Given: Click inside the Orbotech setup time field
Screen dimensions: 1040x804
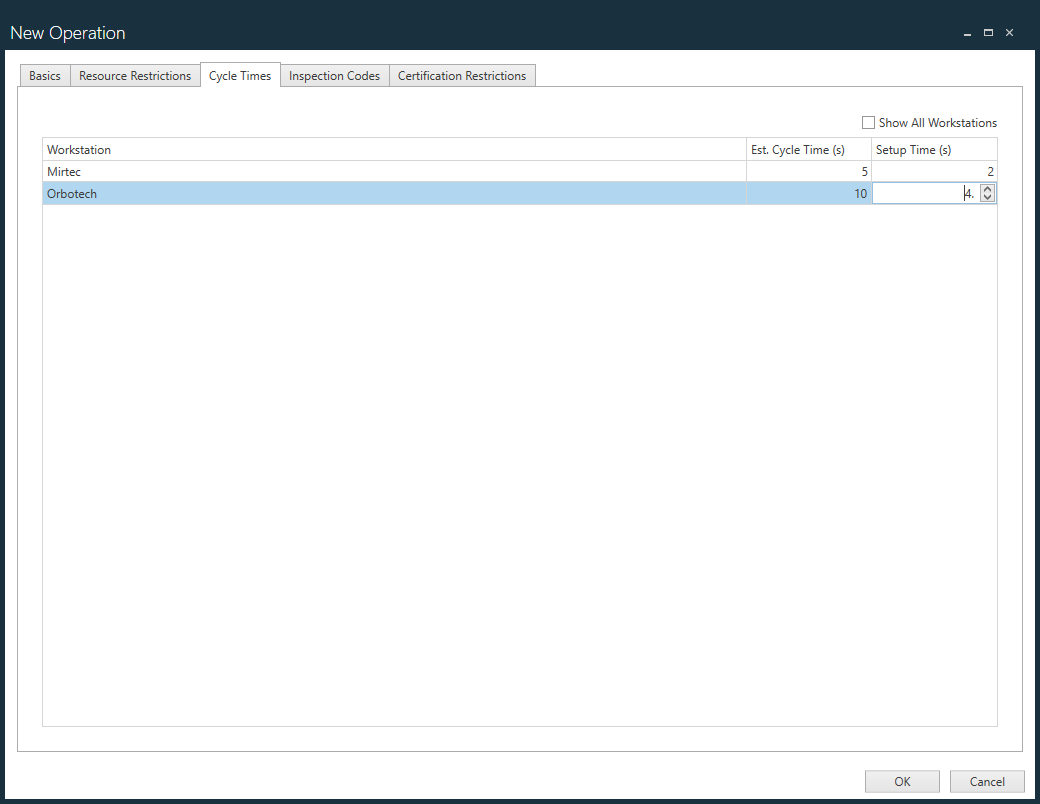Looking at the screenshot, I should [x=920, y=194].
